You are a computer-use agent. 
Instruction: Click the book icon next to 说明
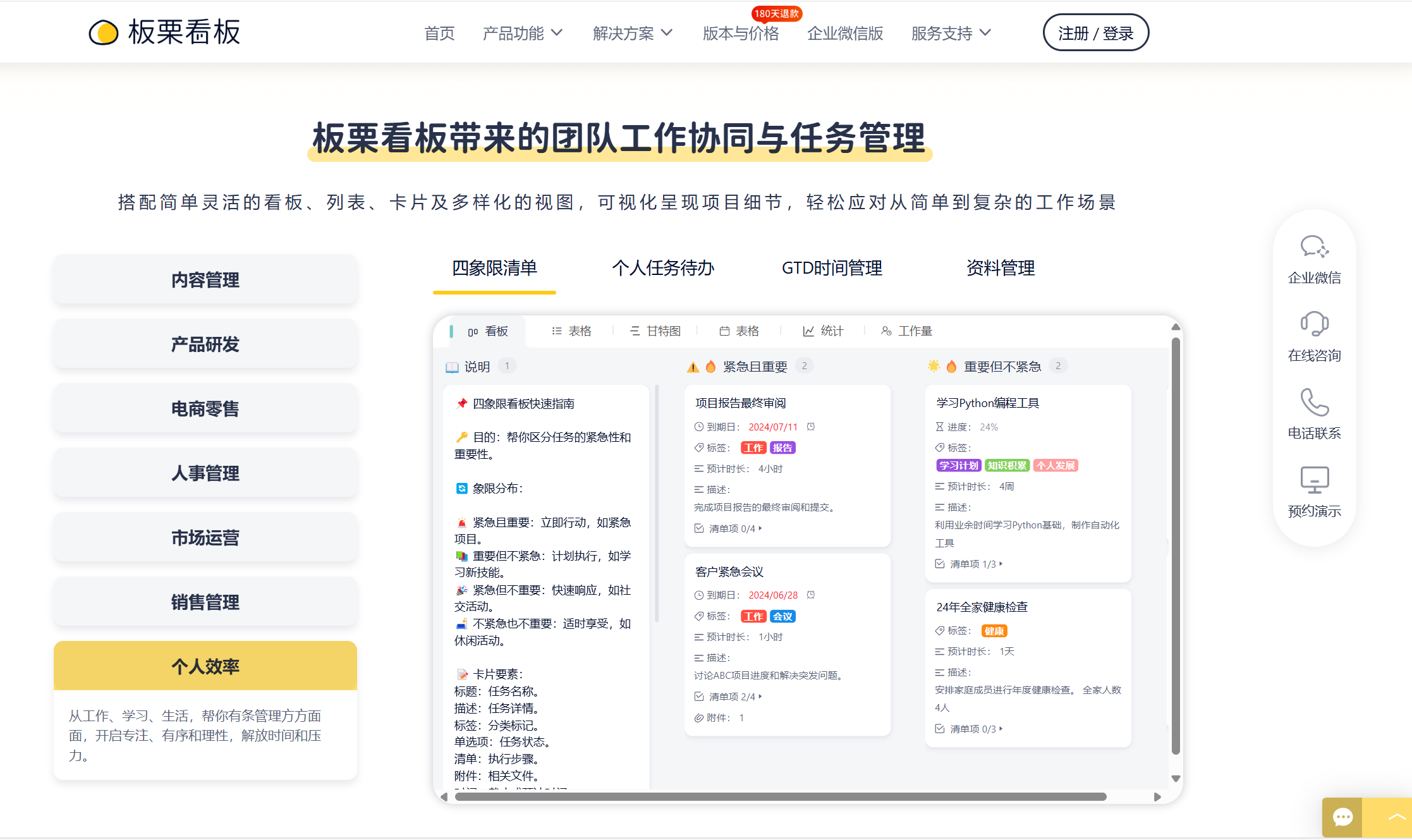tap(452, 367)
